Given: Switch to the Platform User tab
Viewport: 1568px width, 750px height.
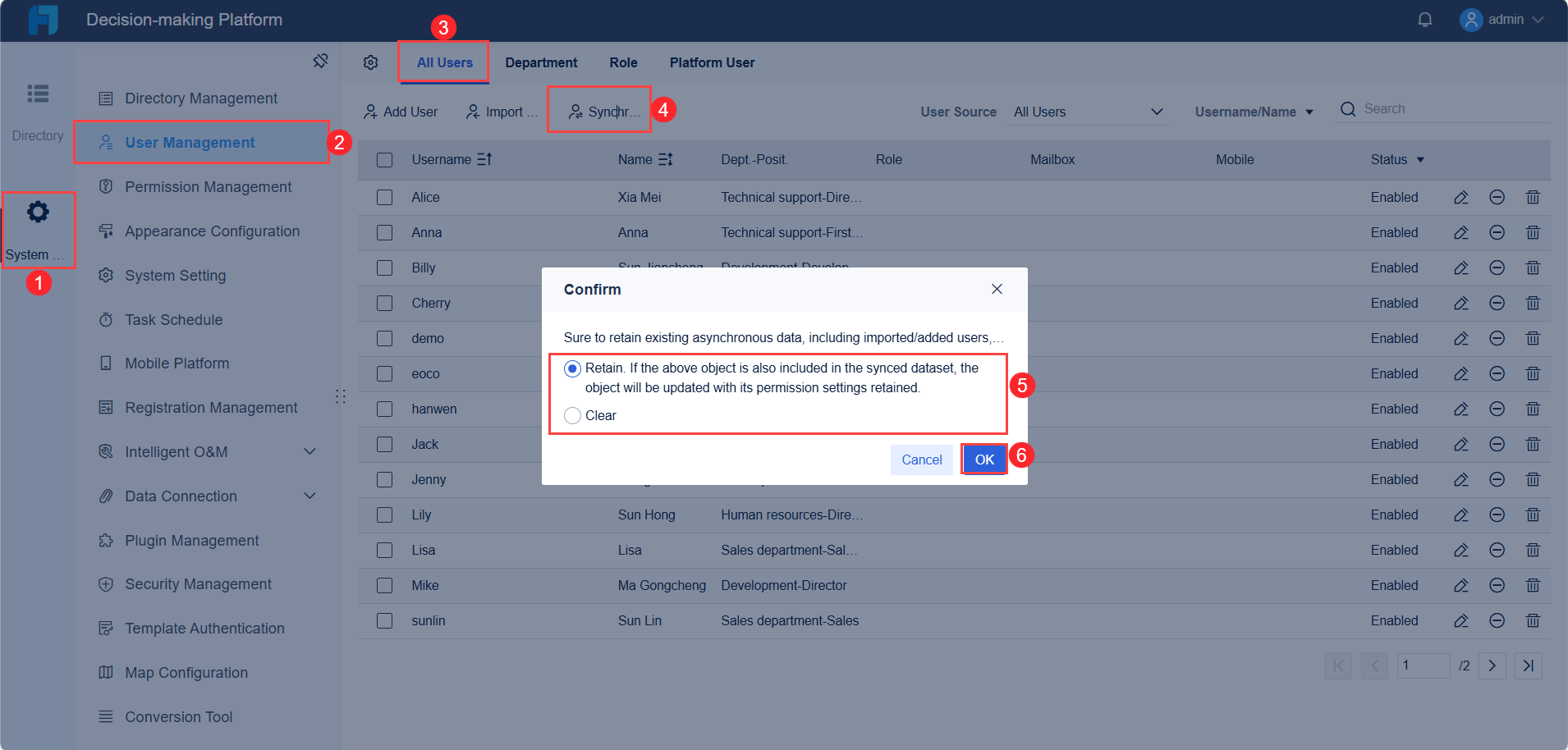Looking at the screenshot, I should 711,62.
